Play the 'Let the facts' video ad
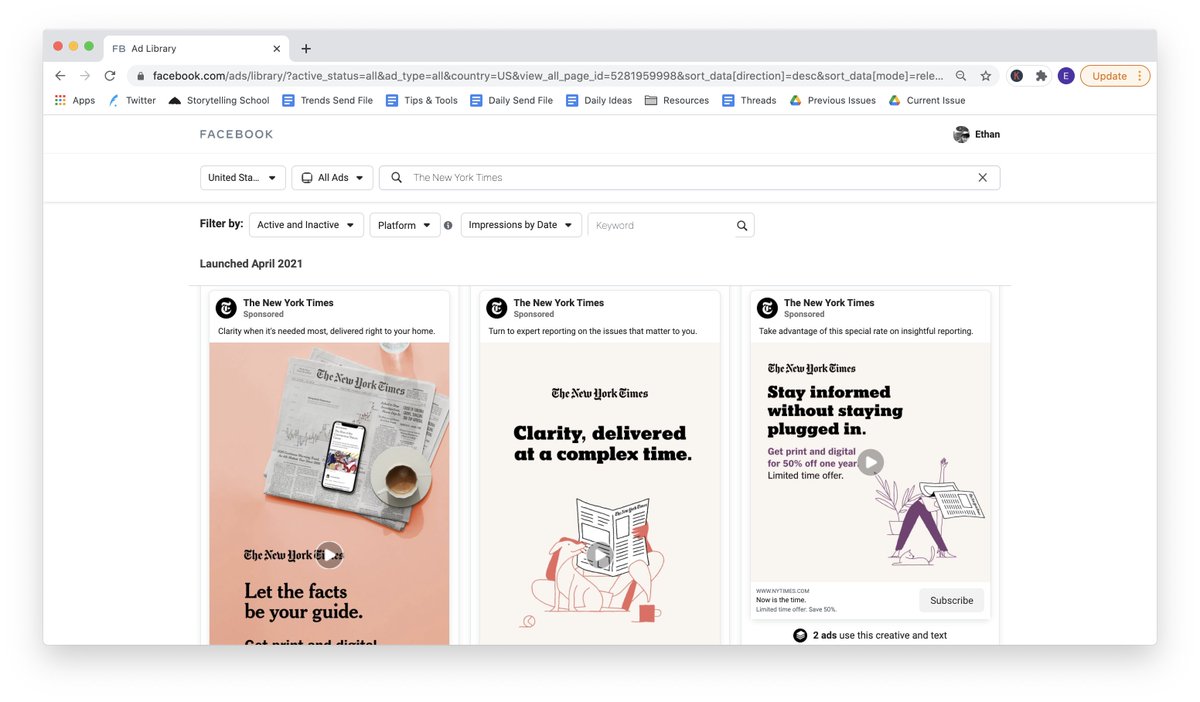Image resolution: width=1200 pixels, height=702 pixels. click(x=329, y=555)
